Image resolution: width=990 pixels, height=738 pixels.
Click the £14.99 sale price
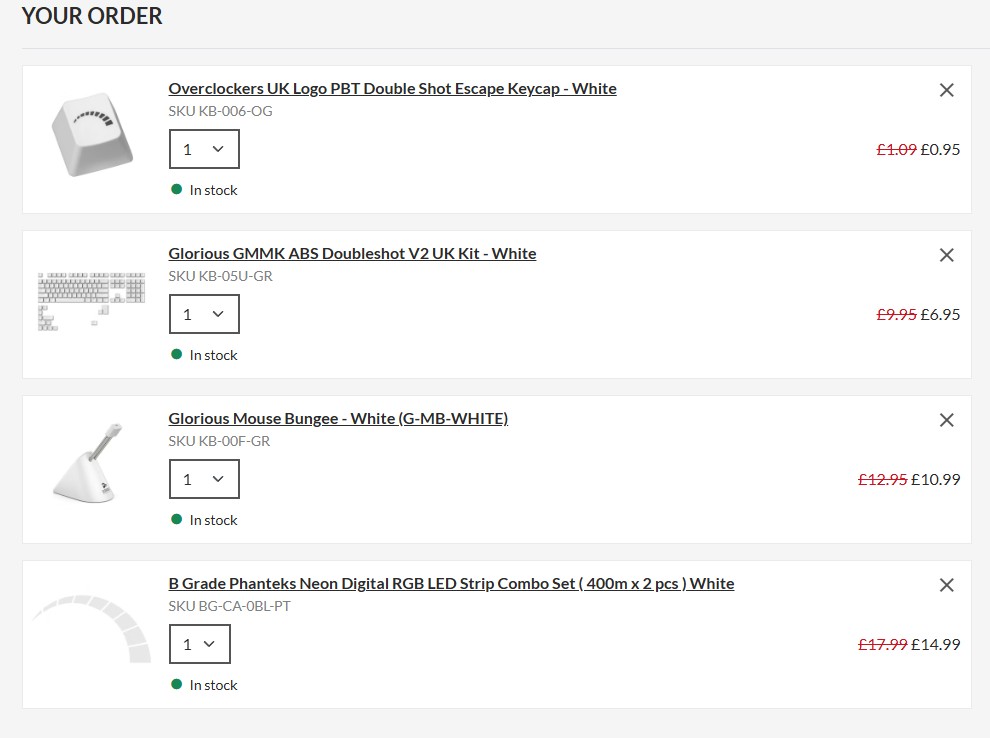(936, 645)
